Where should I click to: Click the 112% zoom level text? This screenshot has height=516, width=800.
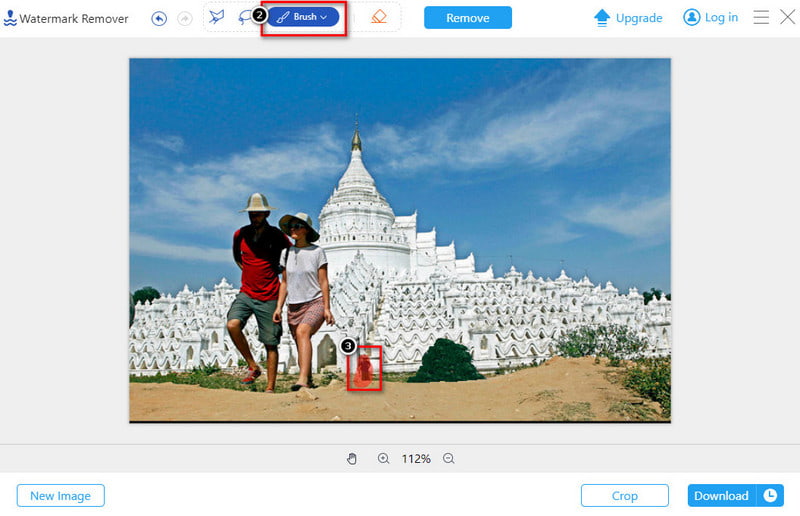coord(416,459)
